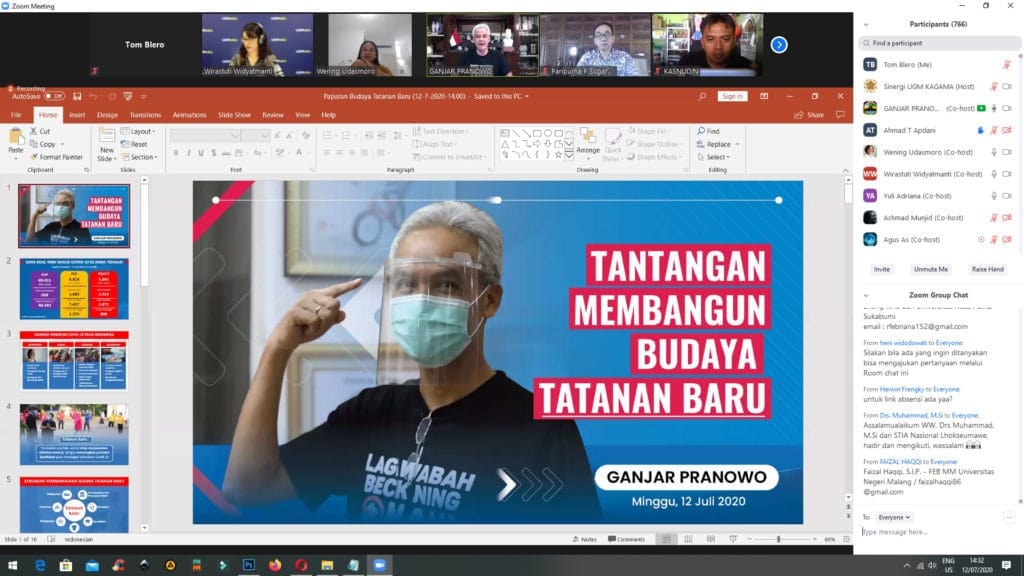The height and width of the screenshot is (576, 1024).
Task: Switch to the Slide Show tab
Action: tap(234, 115)
